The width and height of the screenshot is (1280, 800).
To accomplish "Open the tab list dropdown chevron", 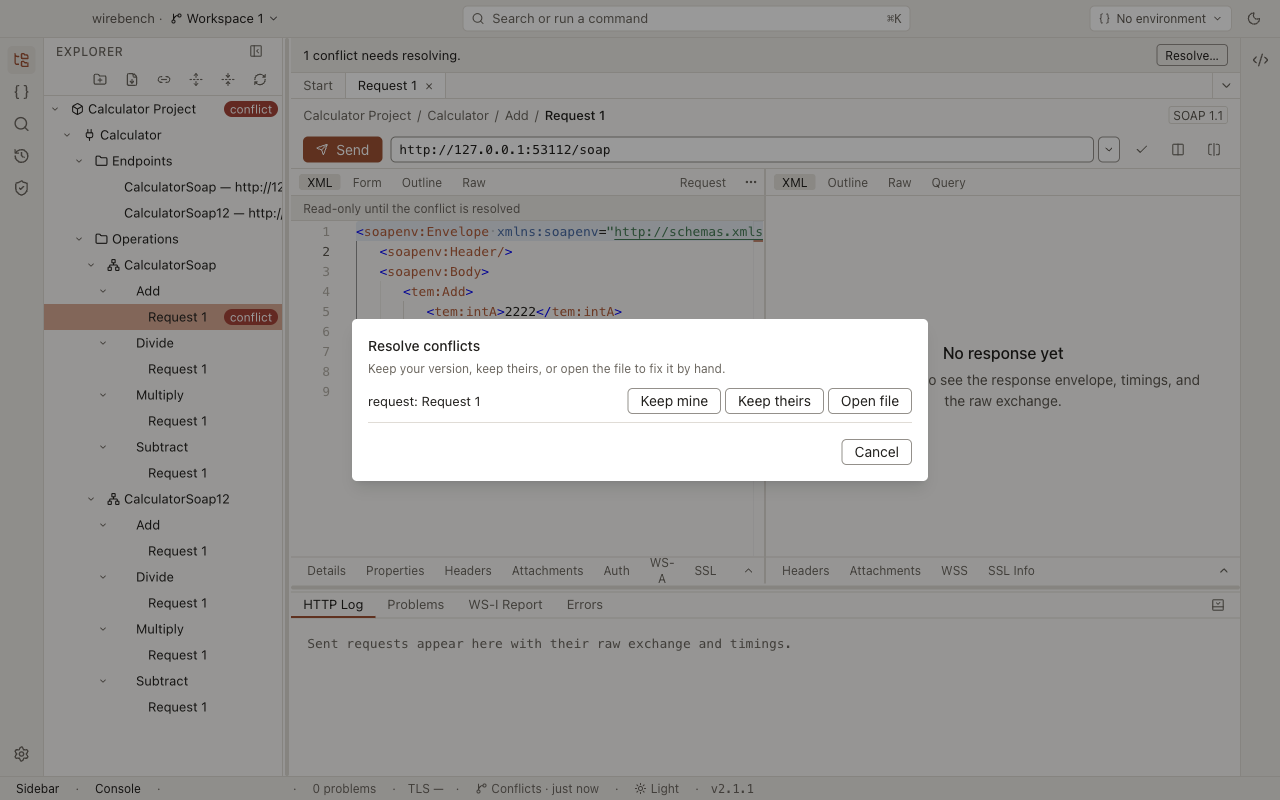I will [x=1226, y=85].
